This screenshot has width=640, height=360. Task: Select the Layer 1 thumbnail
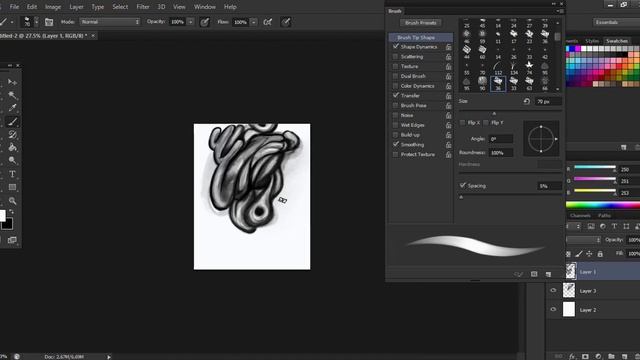pos(570,271)
